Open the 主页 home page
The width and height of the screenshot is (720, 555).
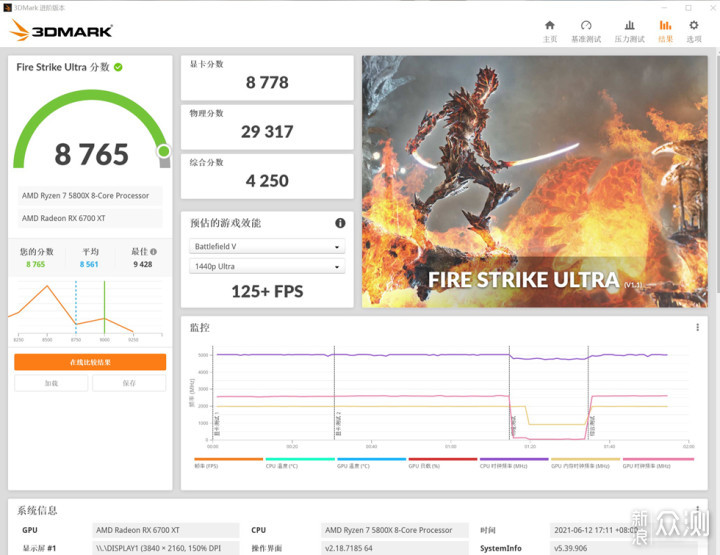[550, 31]
